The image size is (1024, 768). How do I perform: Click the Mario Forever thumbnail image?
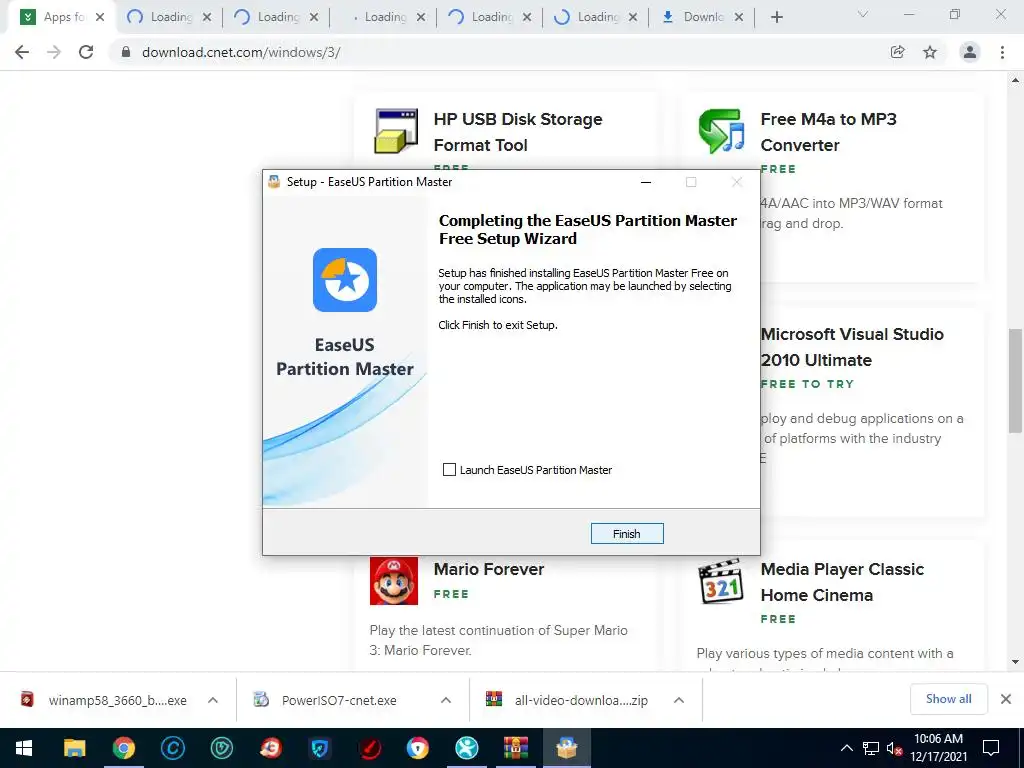(x=394, y=581)
